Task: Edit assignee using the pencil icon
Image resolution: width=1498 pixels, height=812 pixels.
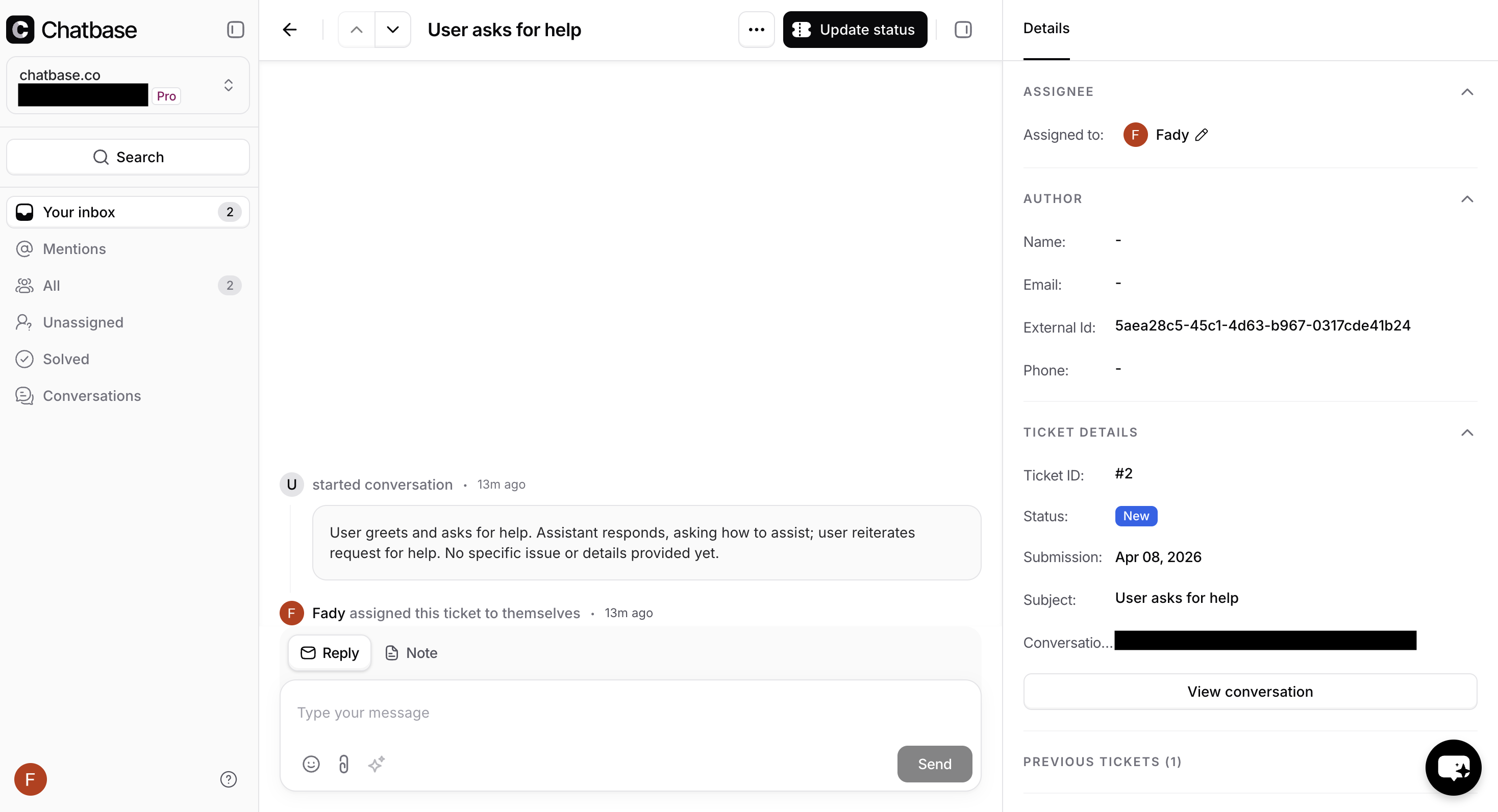Action: (x=1202, y=134)
